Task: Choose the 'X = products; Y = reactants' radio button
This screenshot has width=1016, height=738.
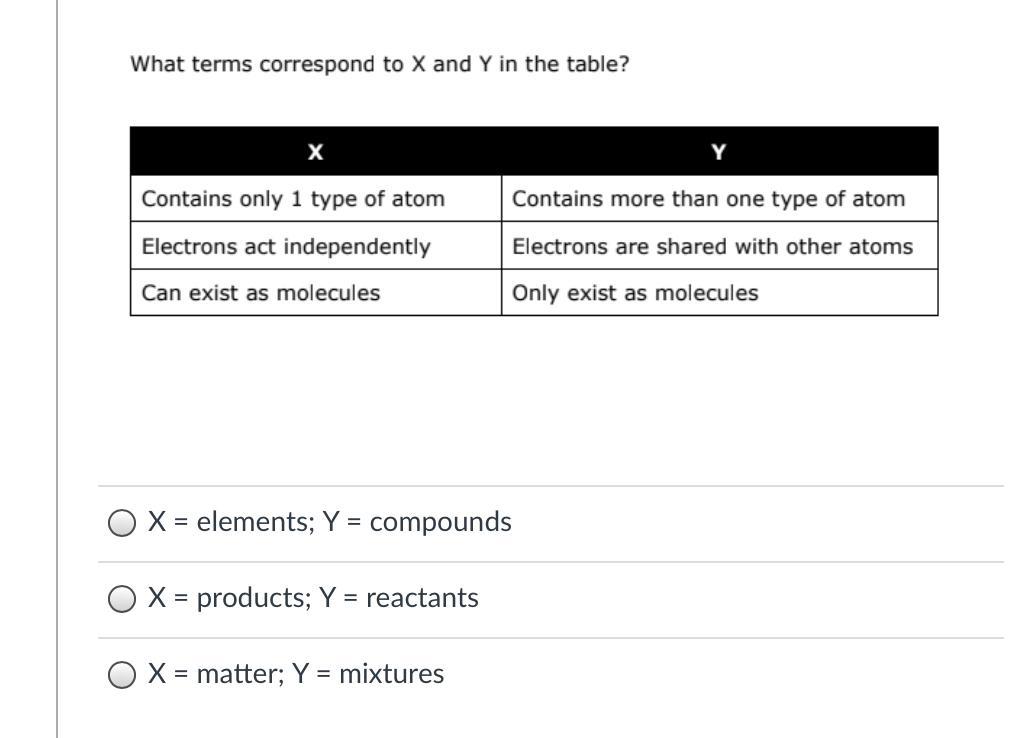Action: pos(121,599)
